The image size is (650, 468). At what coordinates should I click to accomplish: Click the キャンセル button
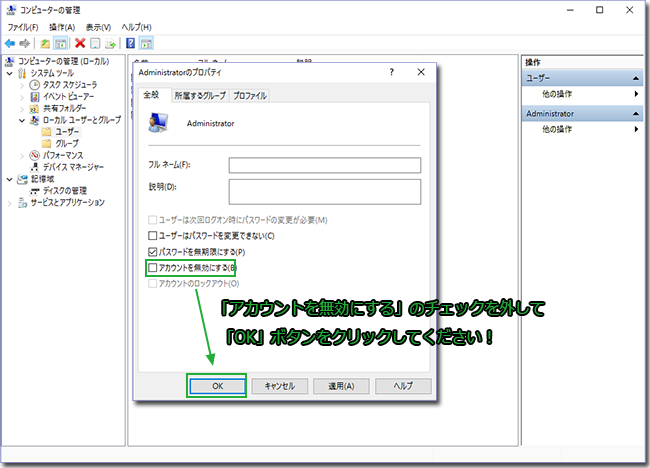coord(279,386)
